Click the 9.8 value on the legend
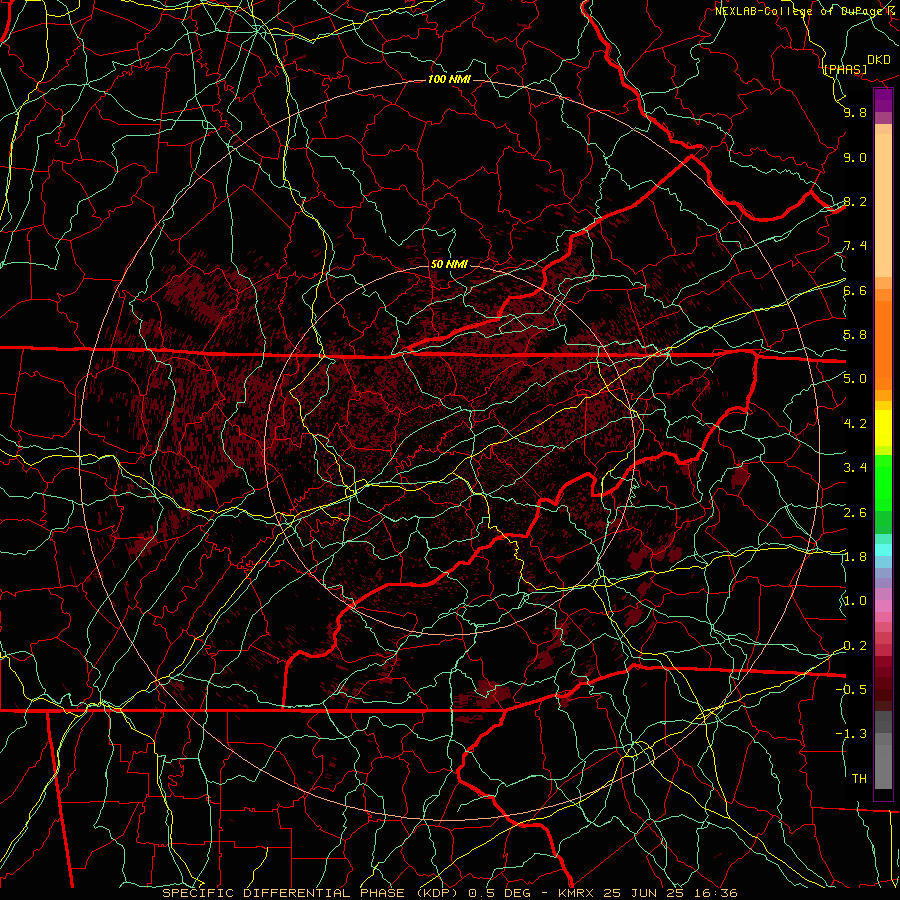 pyautogui.click(x=855, y=112)
